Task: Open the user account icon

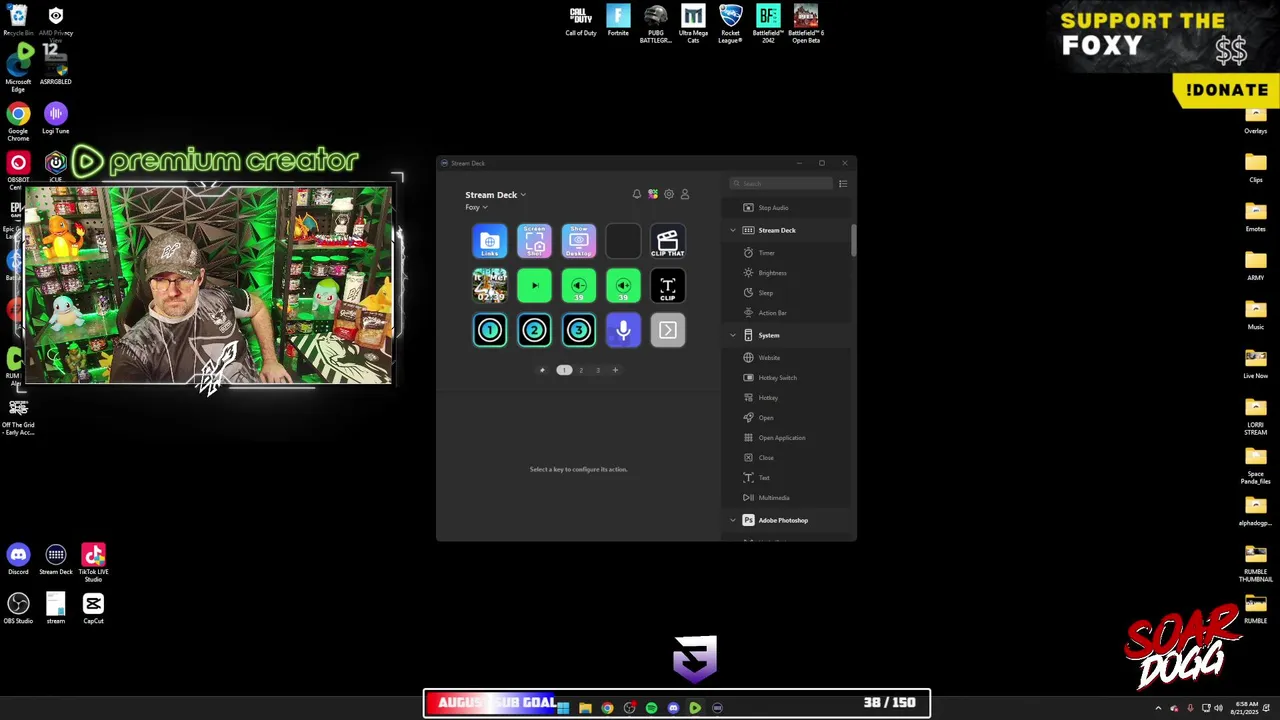Action: [685, 194]
